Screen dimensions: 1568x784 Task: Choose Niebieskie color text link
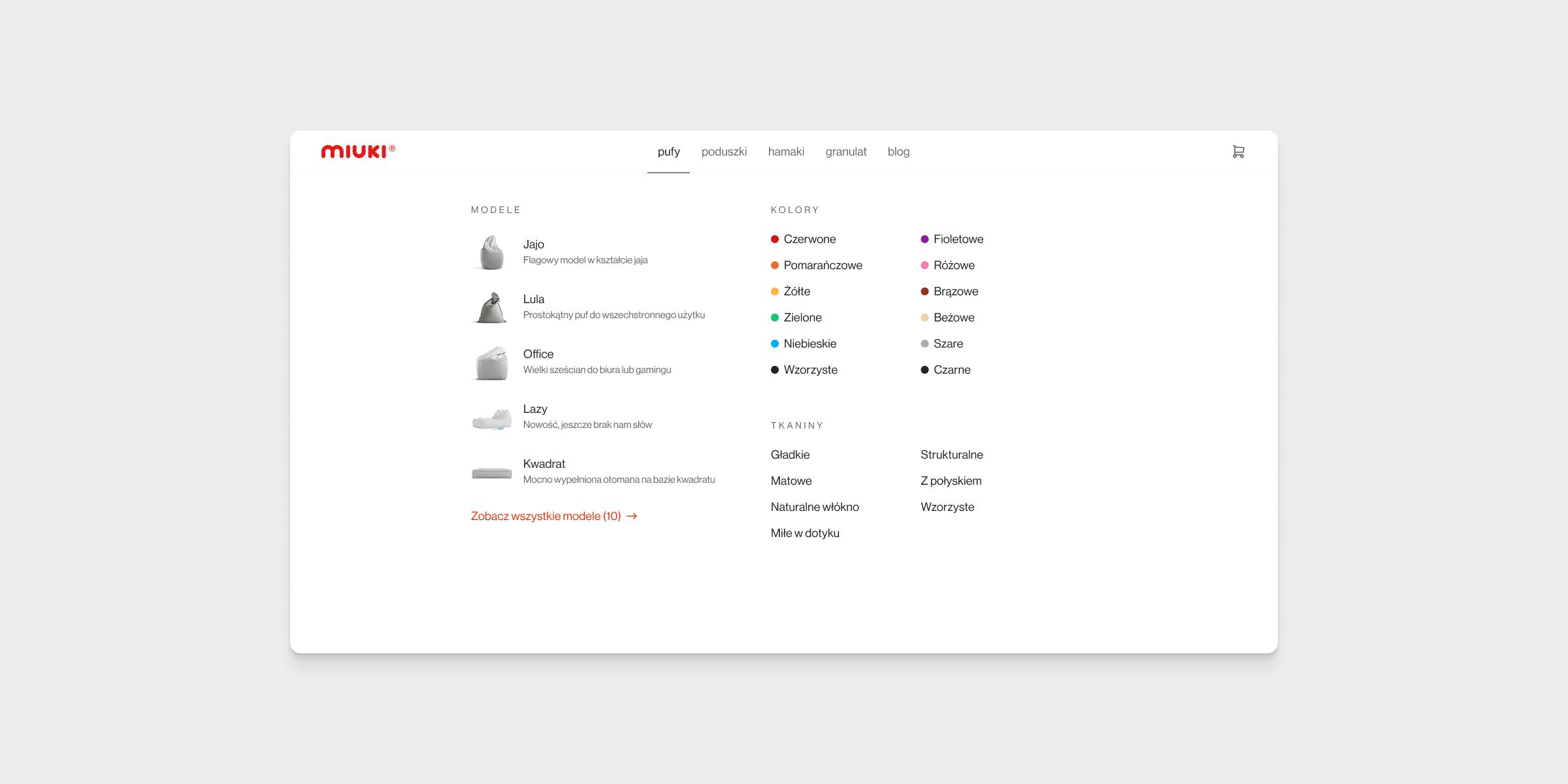click(x=810, y=344)
